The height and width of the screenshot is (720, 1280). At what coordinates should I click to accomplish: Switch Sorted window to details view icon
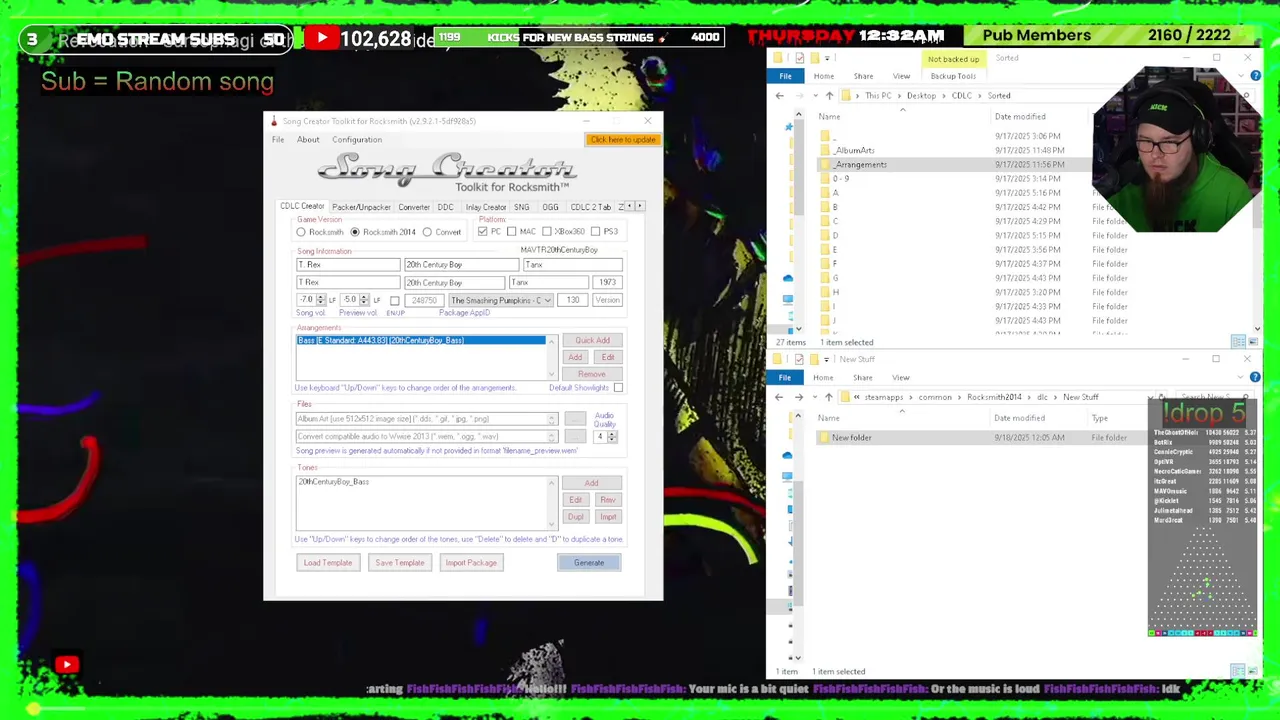coord(1238,342)
